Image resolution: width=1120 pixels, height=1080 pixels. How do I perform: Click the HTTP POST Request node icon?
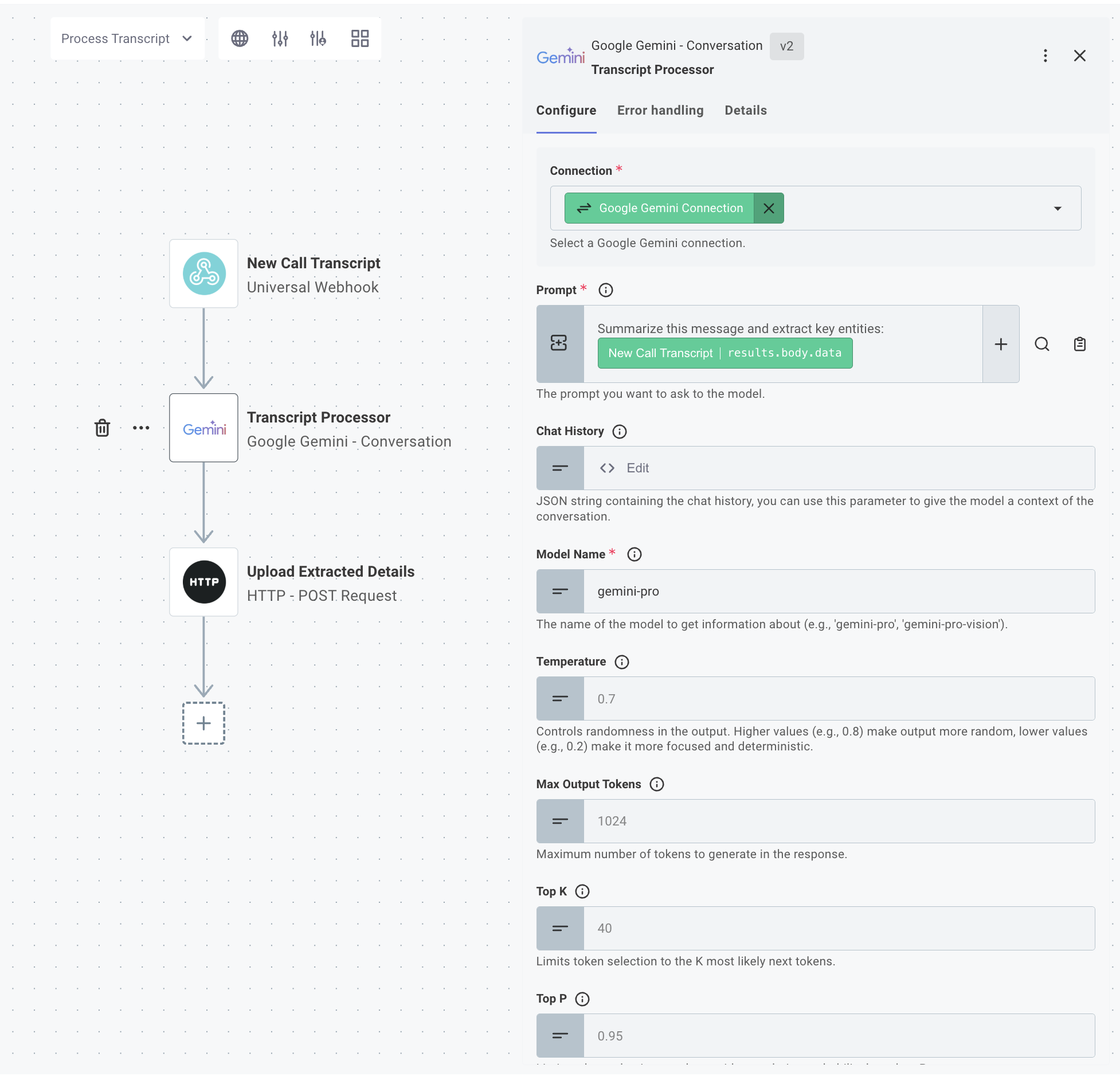click(x=203, y=581)
